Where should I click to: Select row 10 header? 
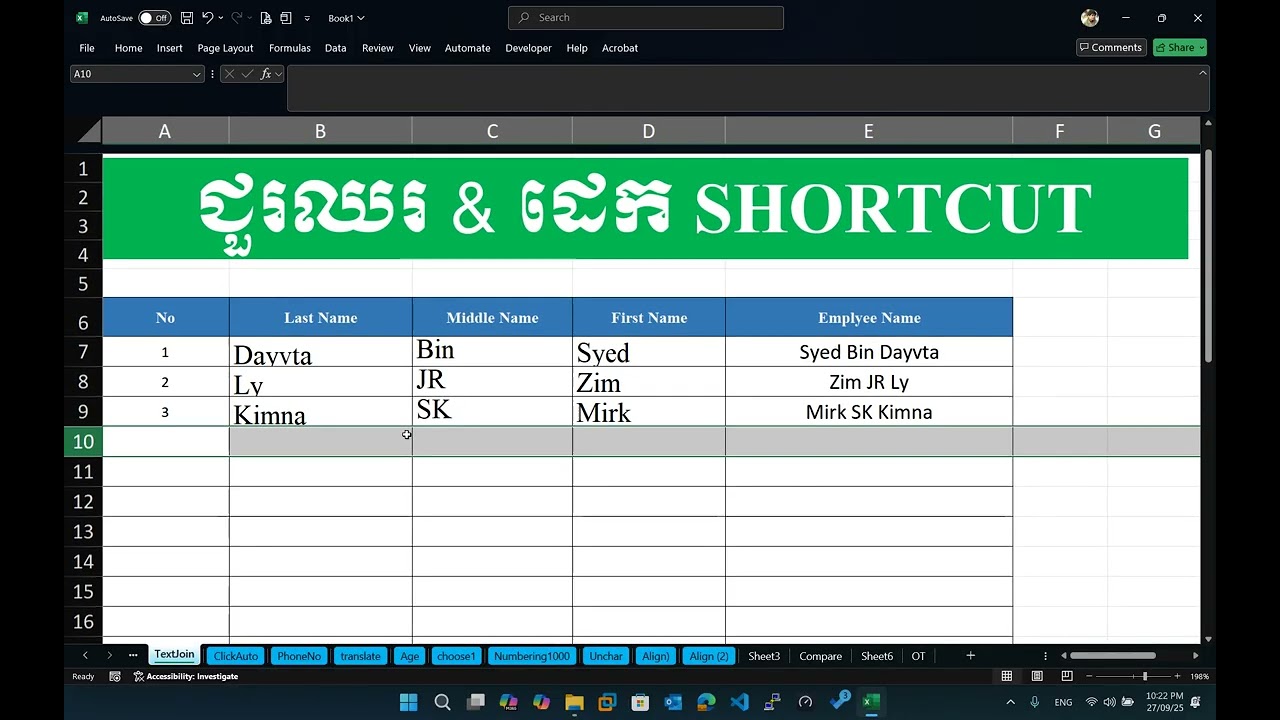pos(83,441)
